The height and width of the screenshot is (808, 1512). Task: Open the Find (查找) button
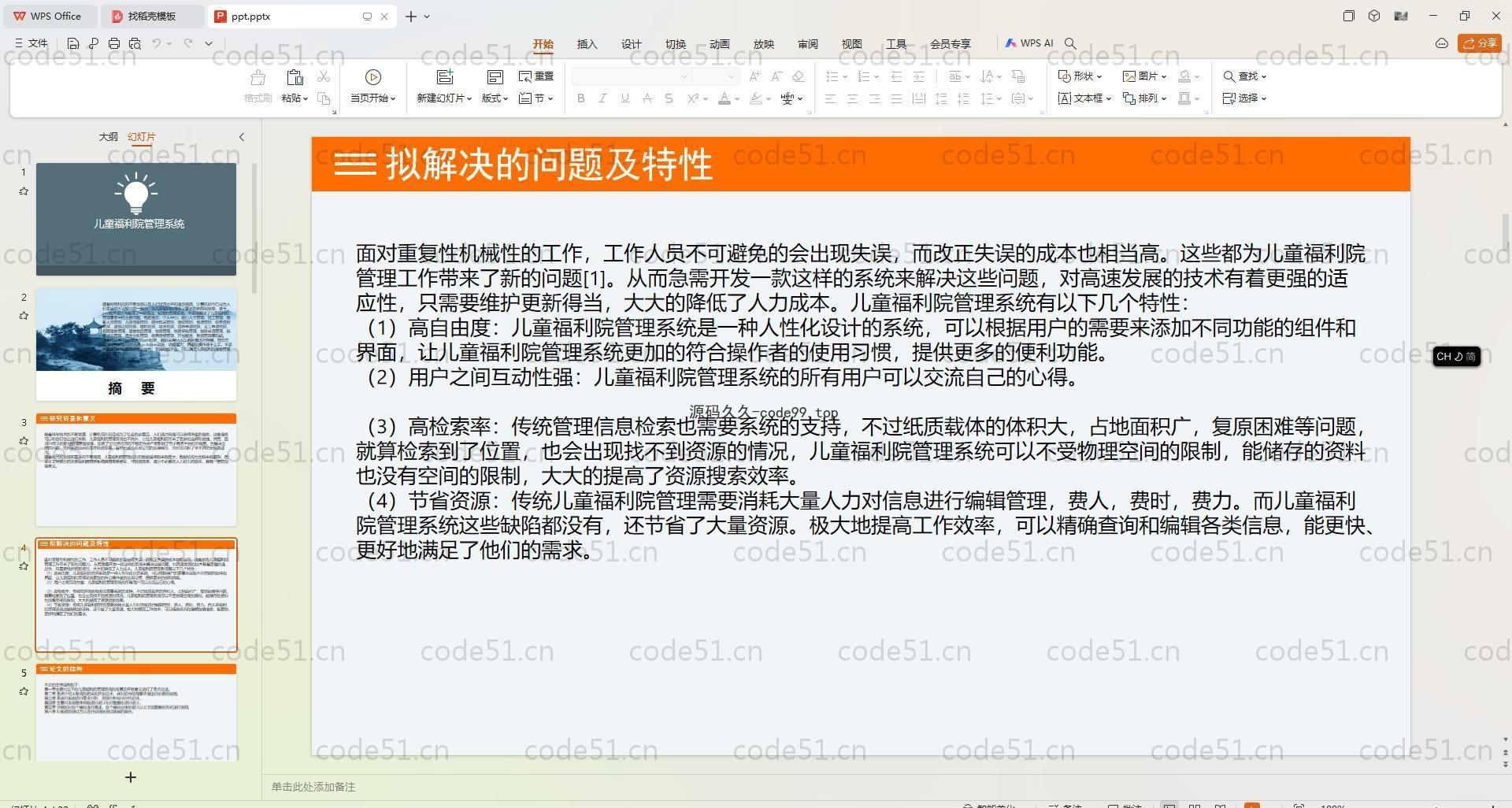pos(1244,76)
